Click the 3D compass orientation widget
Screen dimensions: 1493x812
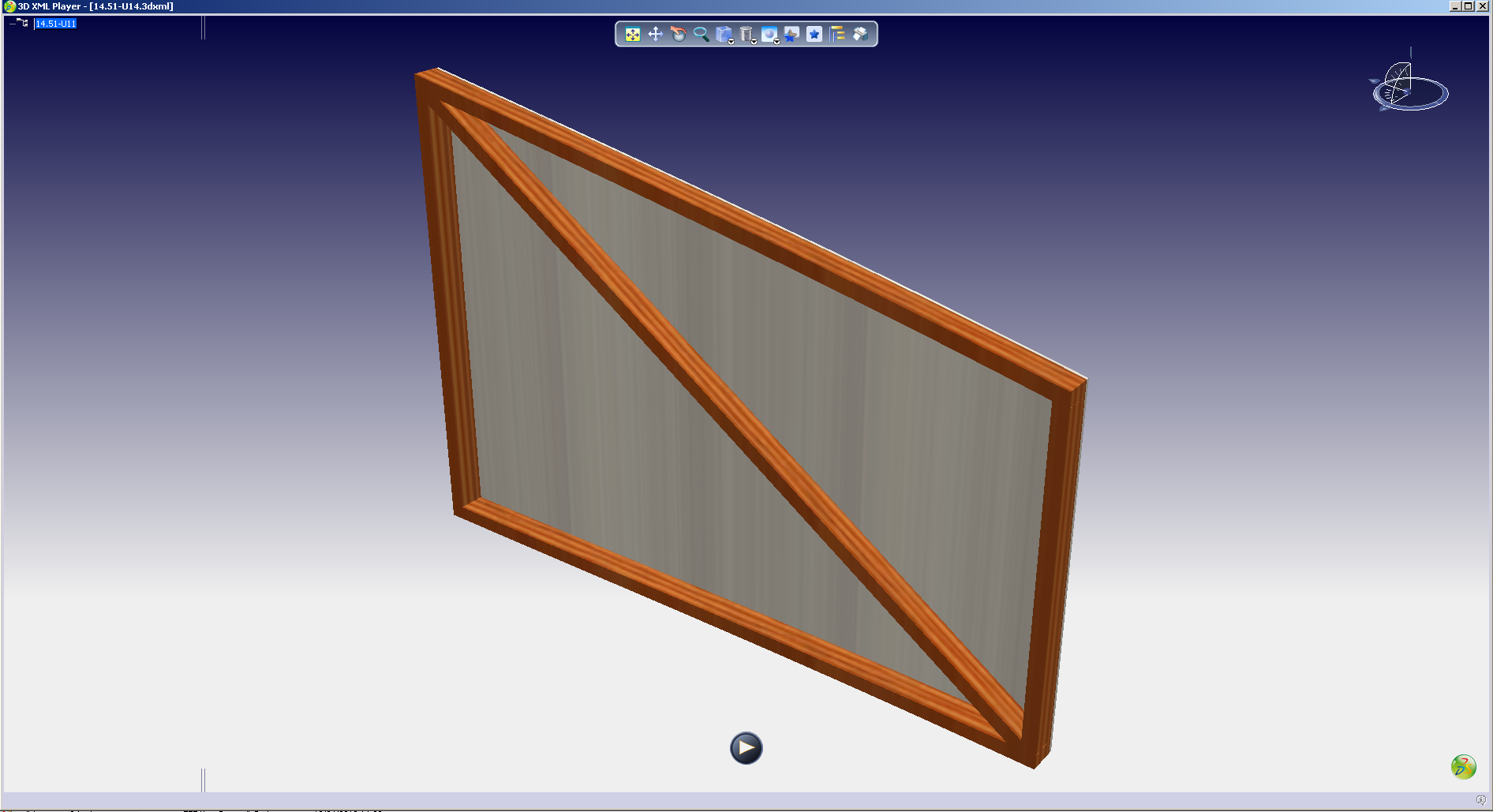[x=1409, y=88]
